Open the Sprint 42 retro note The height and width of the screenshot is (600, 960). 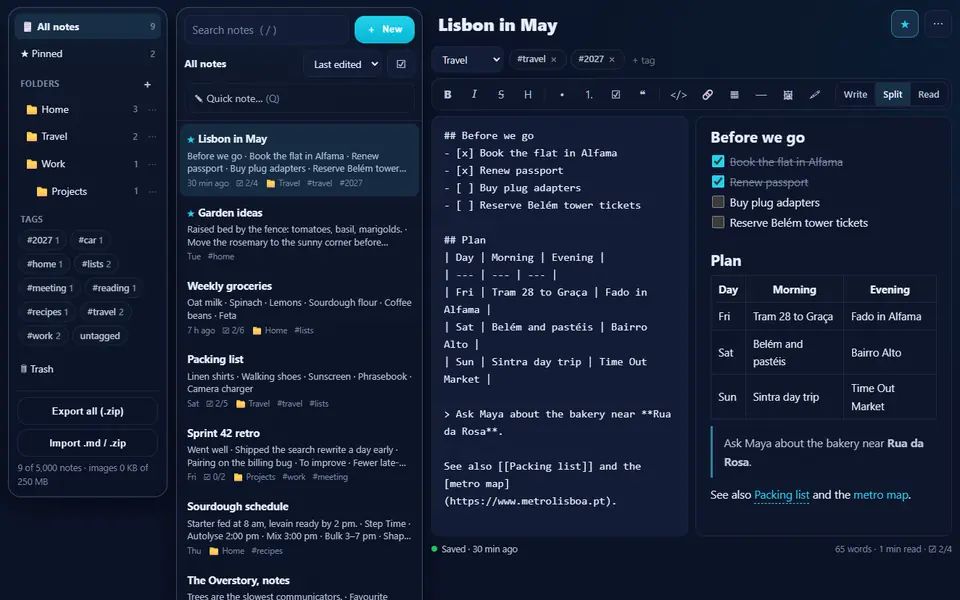(299, 454)
